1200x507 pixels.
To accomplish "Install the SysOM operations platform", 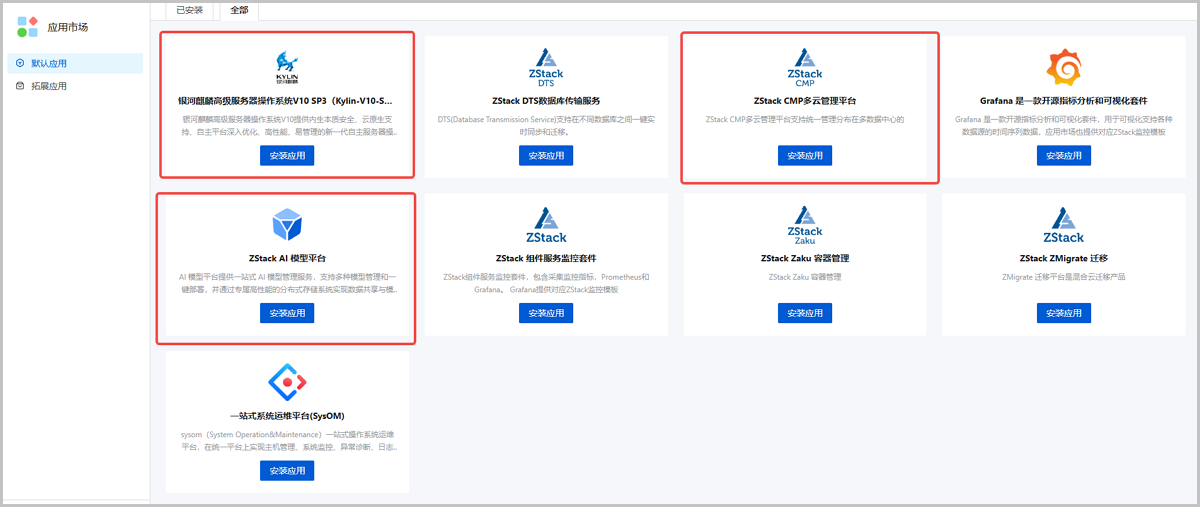I will click(x=287, y=470).
